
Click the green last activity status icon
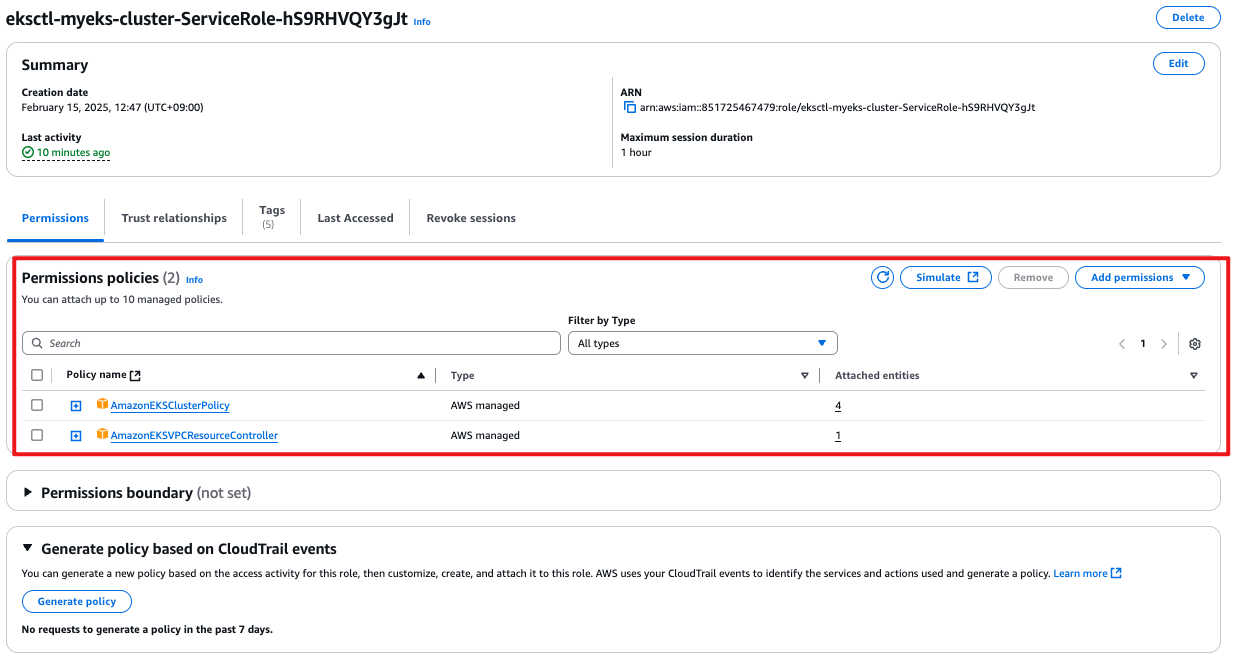(28, 153)
